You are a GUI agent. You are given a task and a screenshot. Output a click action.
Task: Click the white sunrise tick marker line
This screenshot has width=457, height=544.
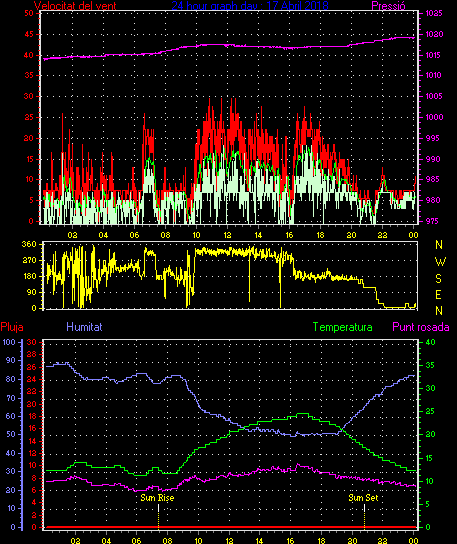(159, 508)
